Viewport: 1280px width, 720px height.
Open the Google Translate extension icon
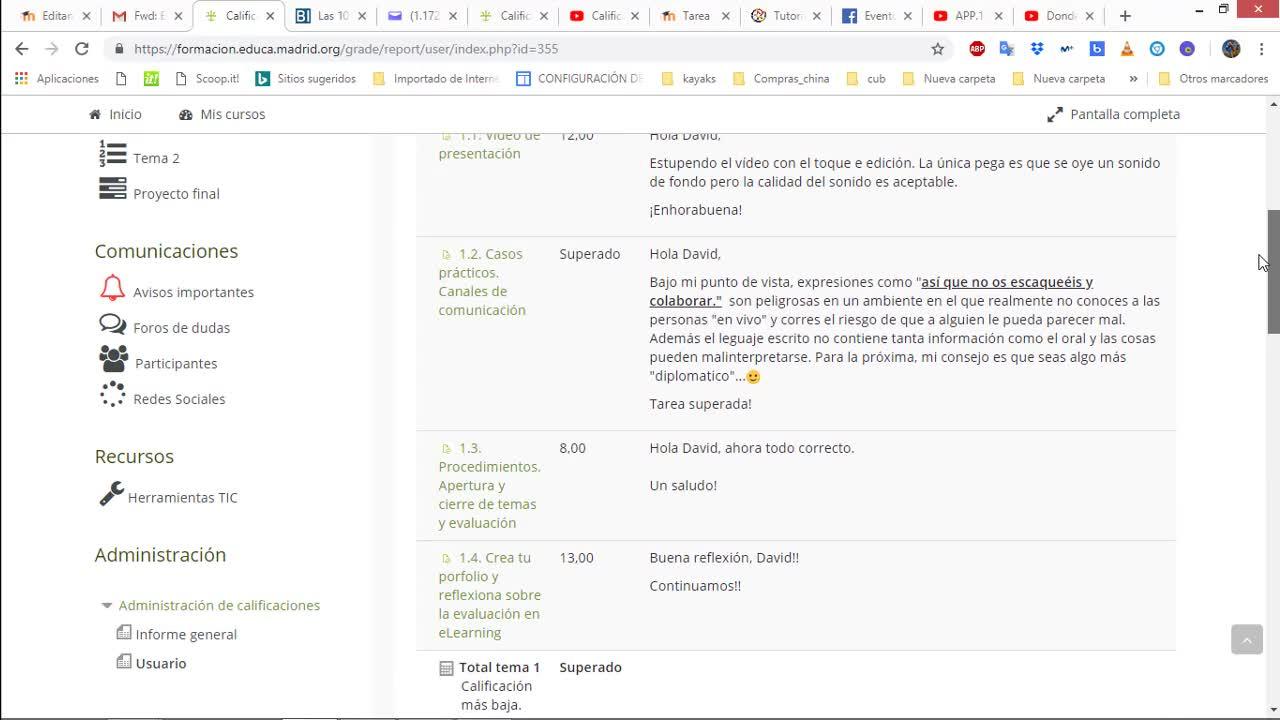point(1007,49)
